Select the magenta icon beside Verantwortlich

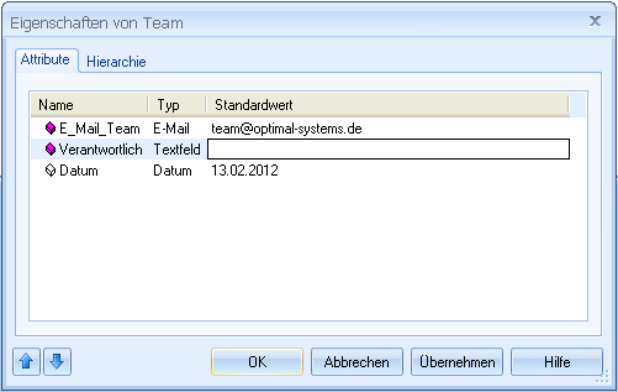pos(50,149)
